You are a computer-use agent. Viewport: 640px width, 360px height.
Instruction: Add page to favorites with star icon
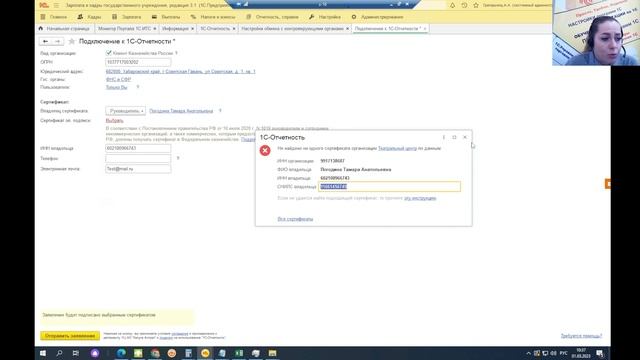pos(72,41)
